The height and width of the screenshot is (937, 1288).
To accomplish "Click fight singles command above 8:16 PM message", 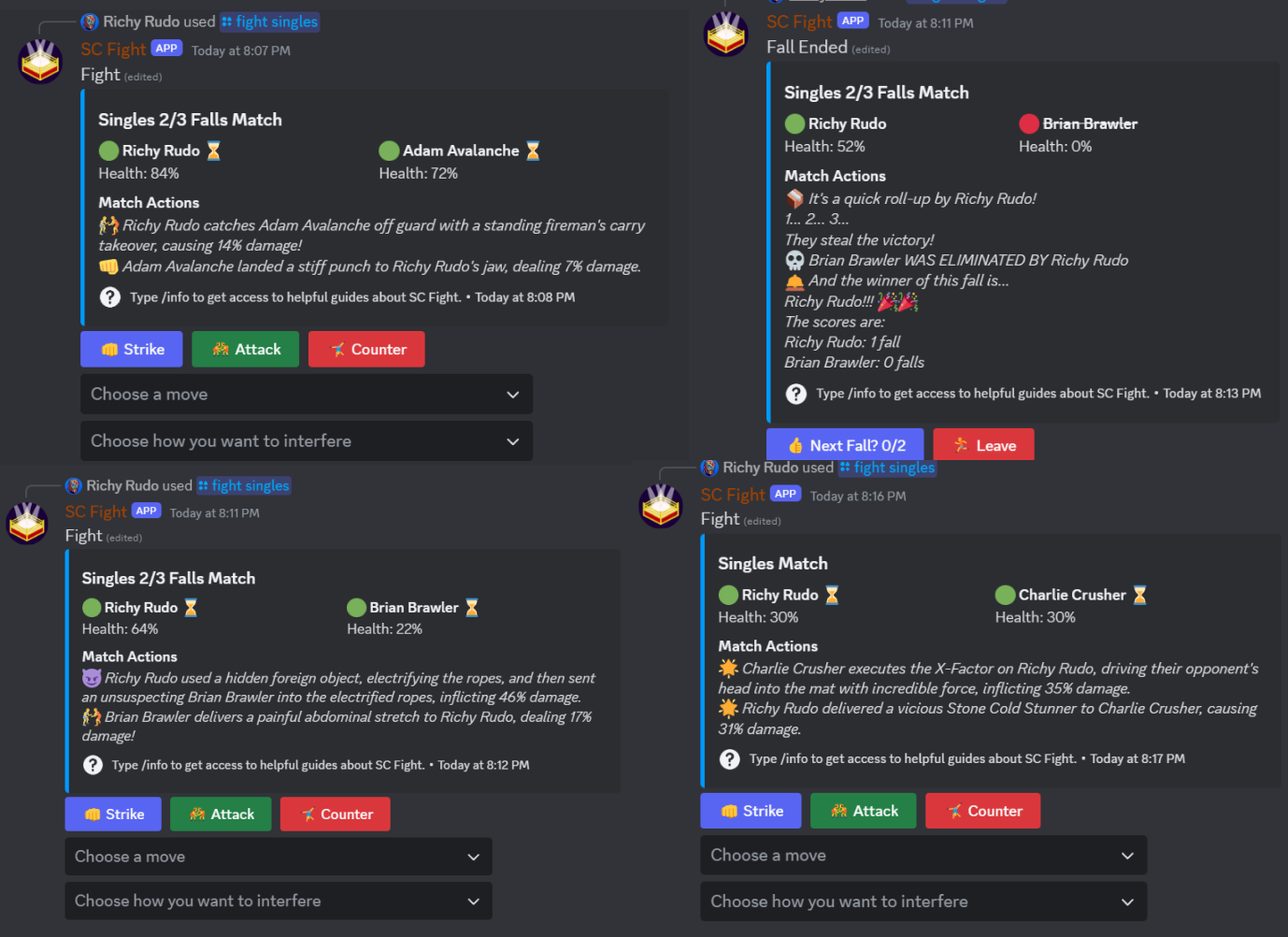I will coord(887,468).
